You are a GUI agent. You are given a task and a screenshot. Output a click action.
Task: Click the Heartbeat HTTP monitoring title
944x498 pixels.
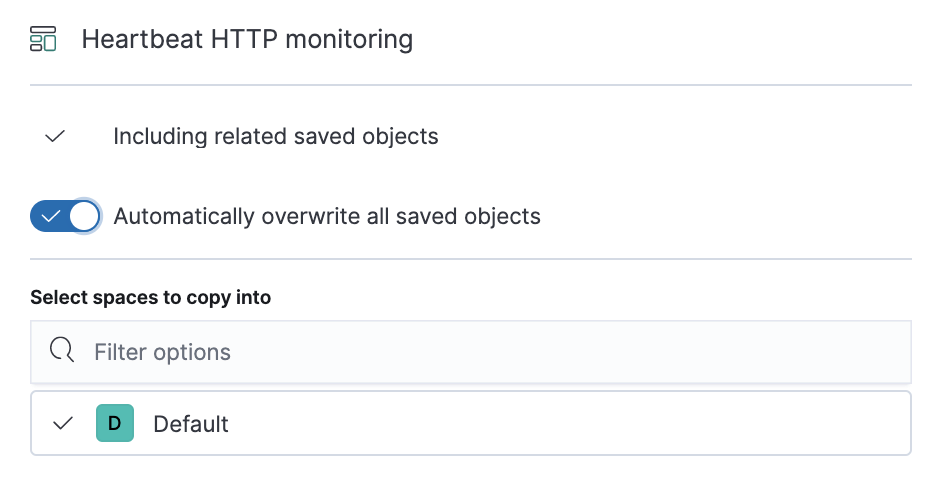tap(247, 39)
